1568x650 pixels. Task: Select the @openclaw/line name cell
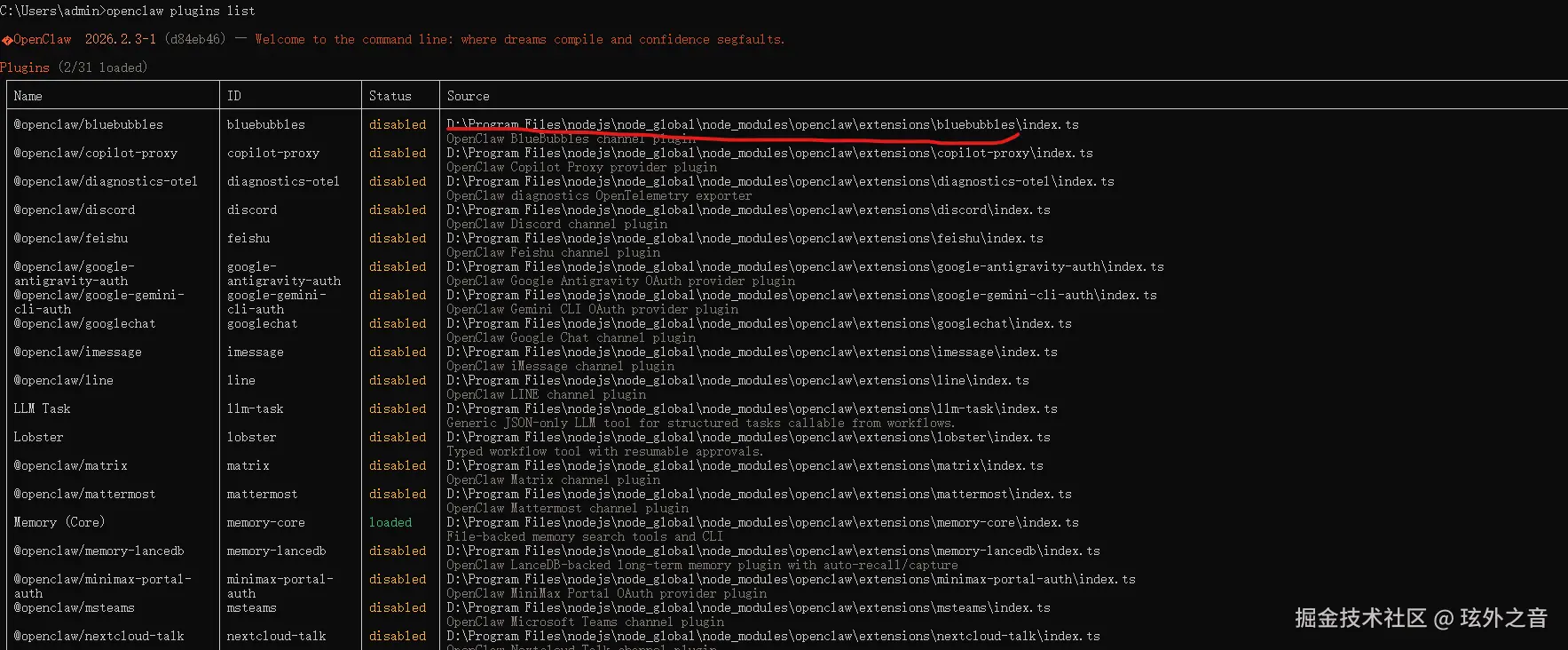point(64,380)
